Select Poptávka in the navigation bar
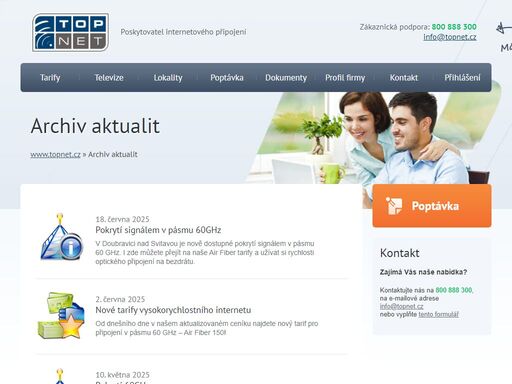The image size is (512, 384). point(227,78)
